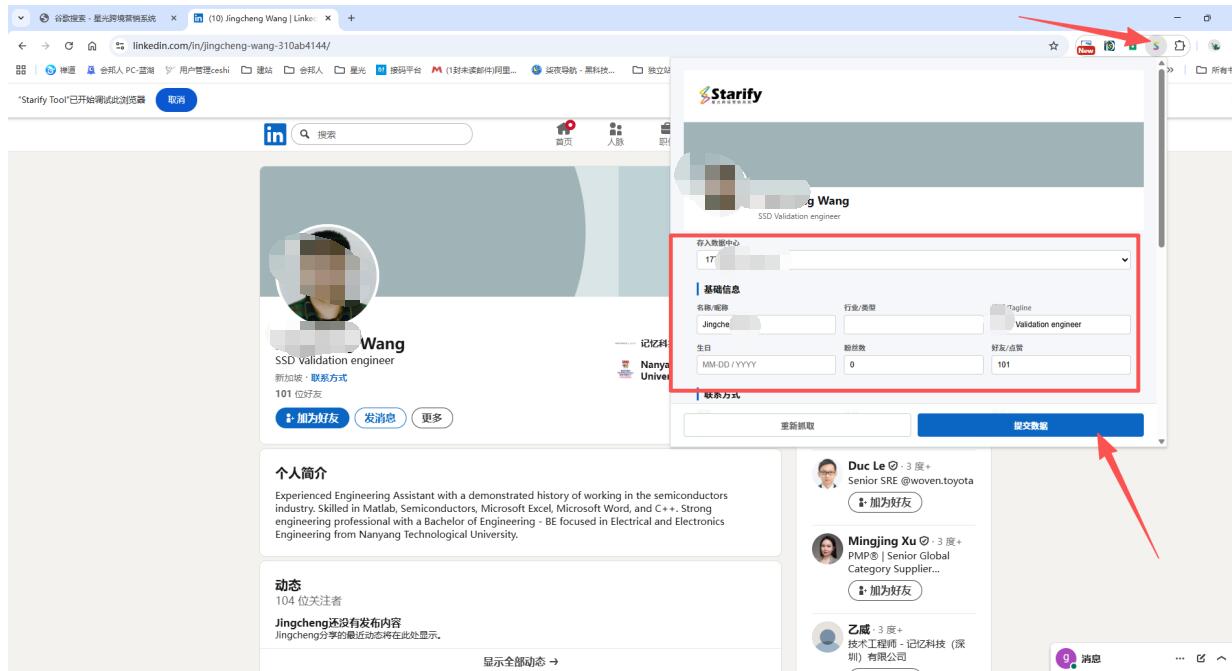Click the 重新抓取 button in Starify popup
The width and height of the screenshot is (1232, 671).
[795, 425]
